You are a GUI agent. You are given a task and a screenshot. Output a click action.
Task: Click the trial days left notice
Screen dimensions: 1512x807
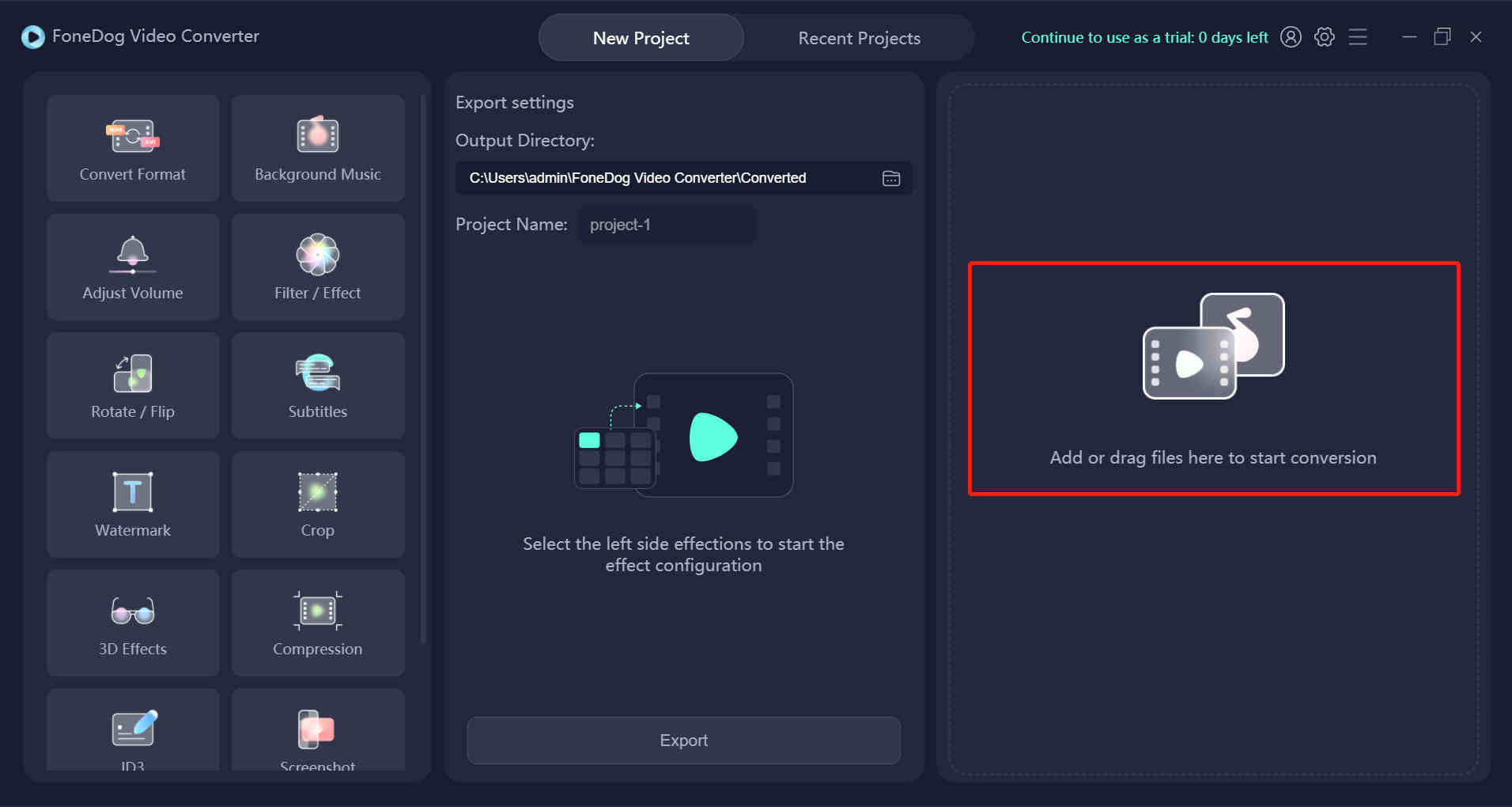pyautogui.click(x=1144, y=37)
